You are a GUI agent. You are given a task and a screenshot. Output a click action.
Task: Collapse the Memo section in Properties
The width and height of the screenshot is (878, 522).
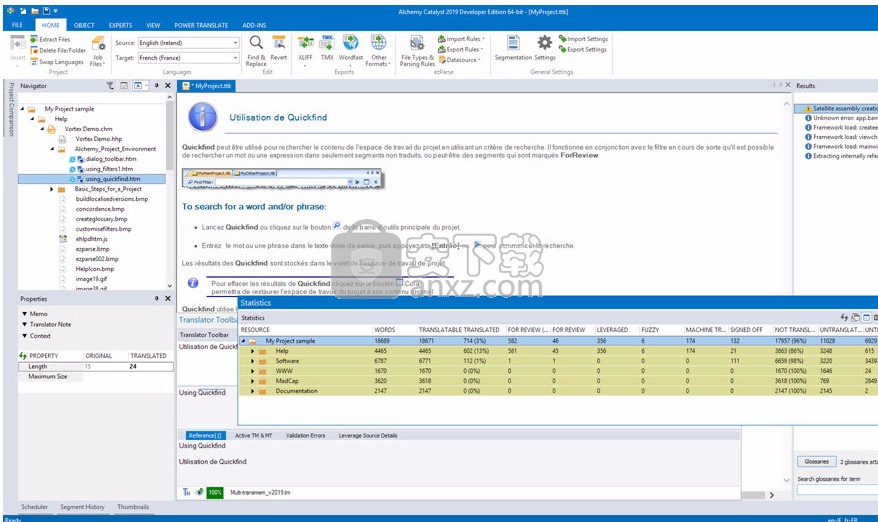pyautogui.click(x=25, y=314)
